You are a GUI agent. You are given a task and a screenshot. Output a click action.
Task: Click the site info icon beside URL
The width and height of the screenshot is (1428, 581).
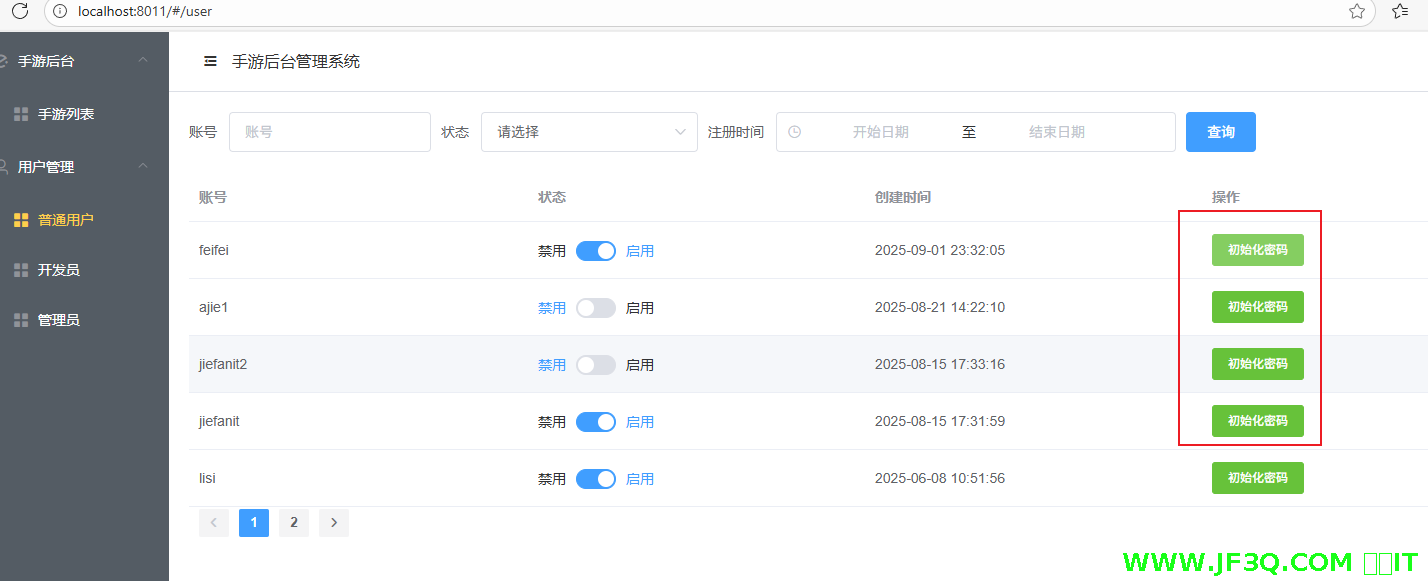60,11
